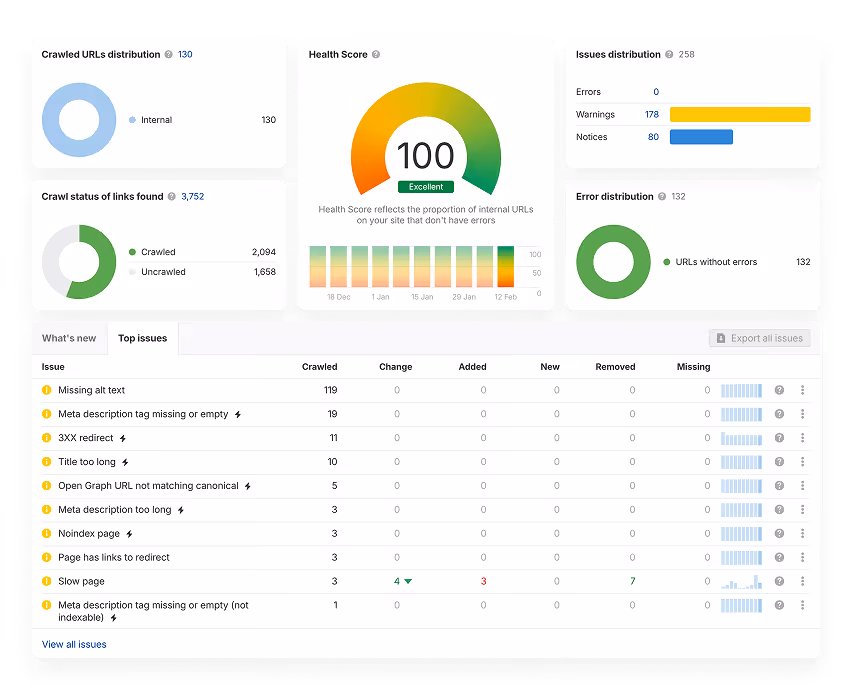The image size is (854, 694).
Task: Click the Excellent health score badge
Action: coord(426,187)
